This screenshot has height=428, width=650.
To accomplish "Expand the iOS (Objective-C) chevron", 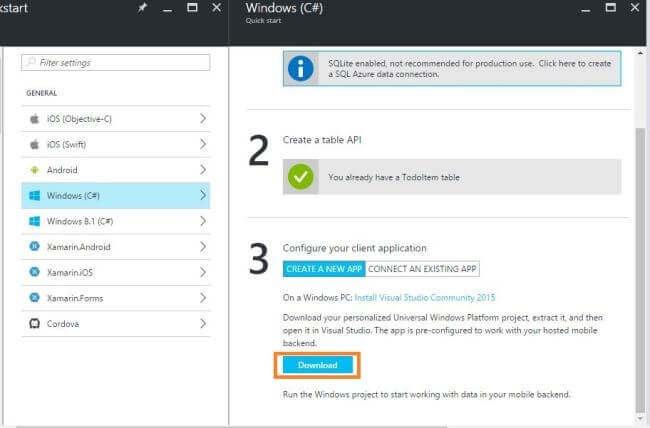I will coord(203,119).
